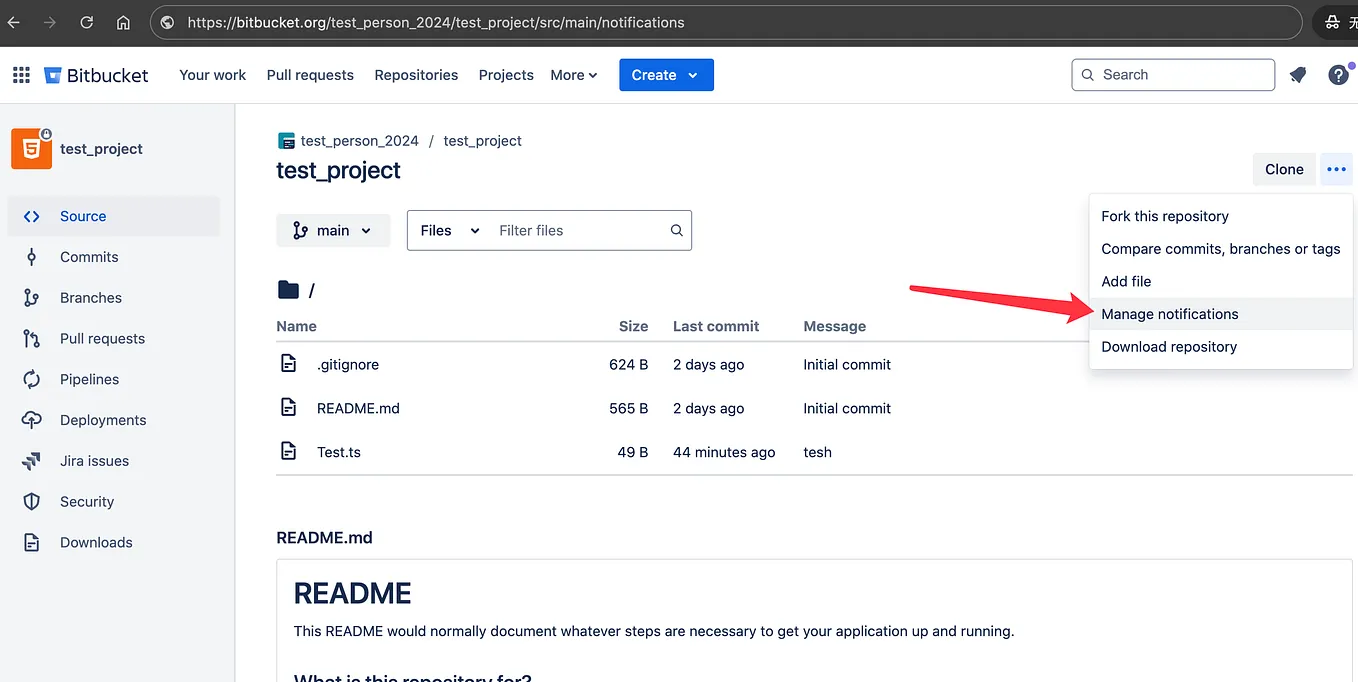The width and height of the screenshot is (1358, 682).
Task: Open the main branch selector
Action: [x=333, y=230]
